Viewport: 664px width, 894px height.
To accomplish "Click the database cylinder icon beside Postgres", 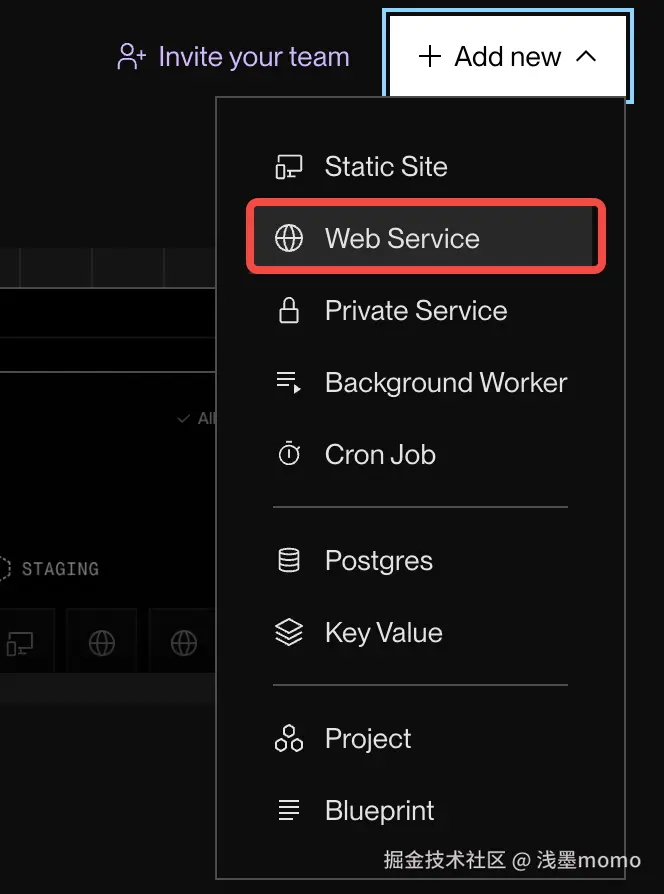I will click(289, 561).
